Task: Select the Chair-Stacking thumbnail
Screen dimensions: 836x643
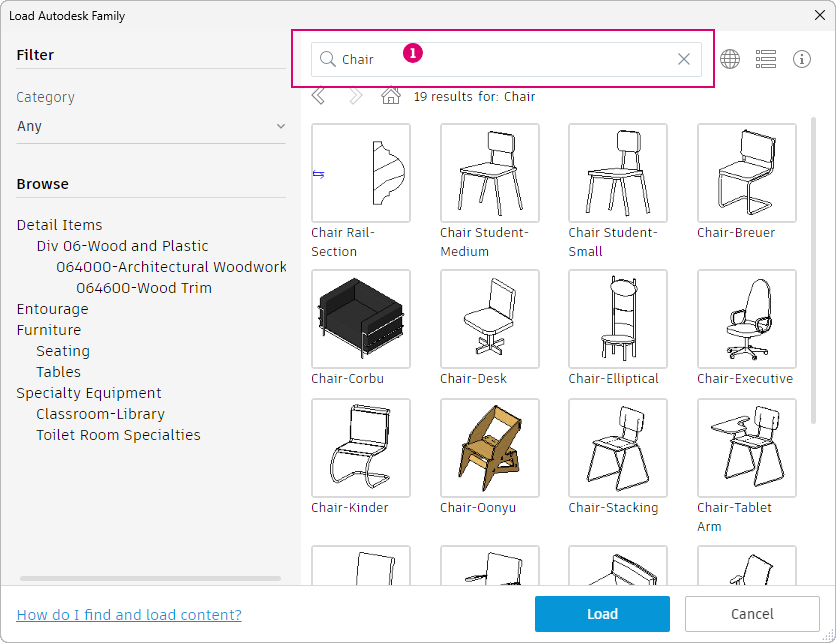Action: click(x=618, y=448)
